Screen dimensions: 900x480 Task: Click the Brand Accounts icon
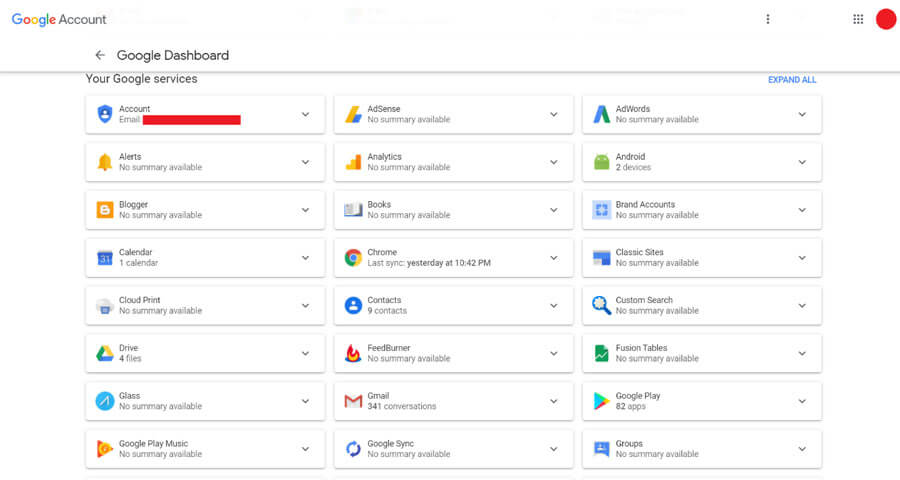[602, 210]
